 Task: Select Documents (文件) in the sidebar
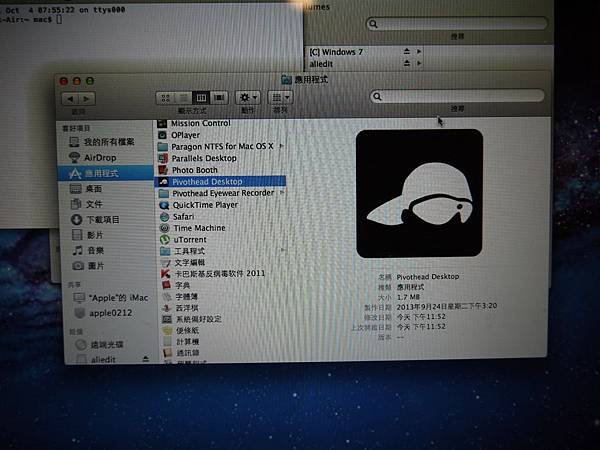pyautogui.click(x=86, y=204)
